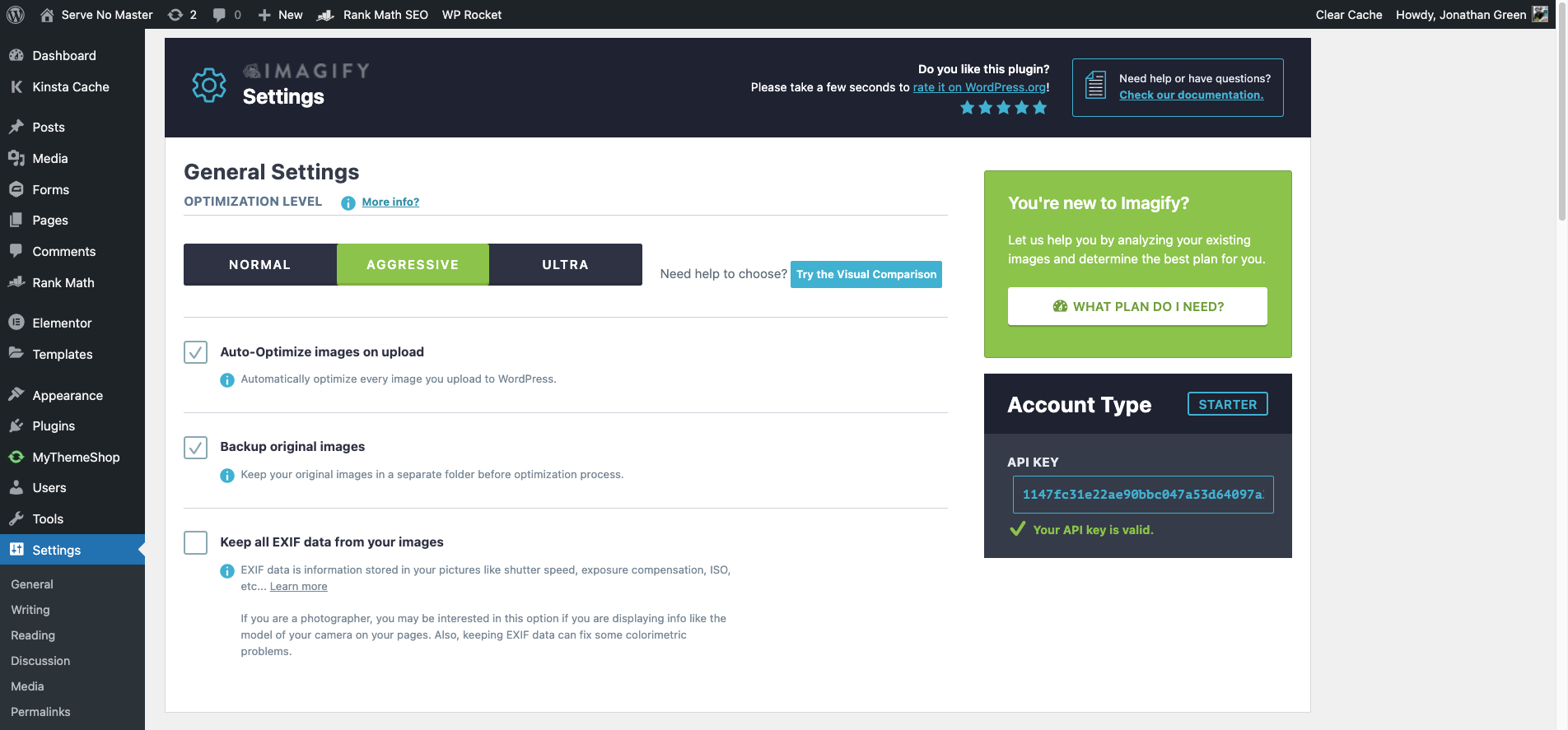This screenshot has width=1568, height=730.
Task: Click the MyThemeShop refresh icon
Action: coord(16,457)
